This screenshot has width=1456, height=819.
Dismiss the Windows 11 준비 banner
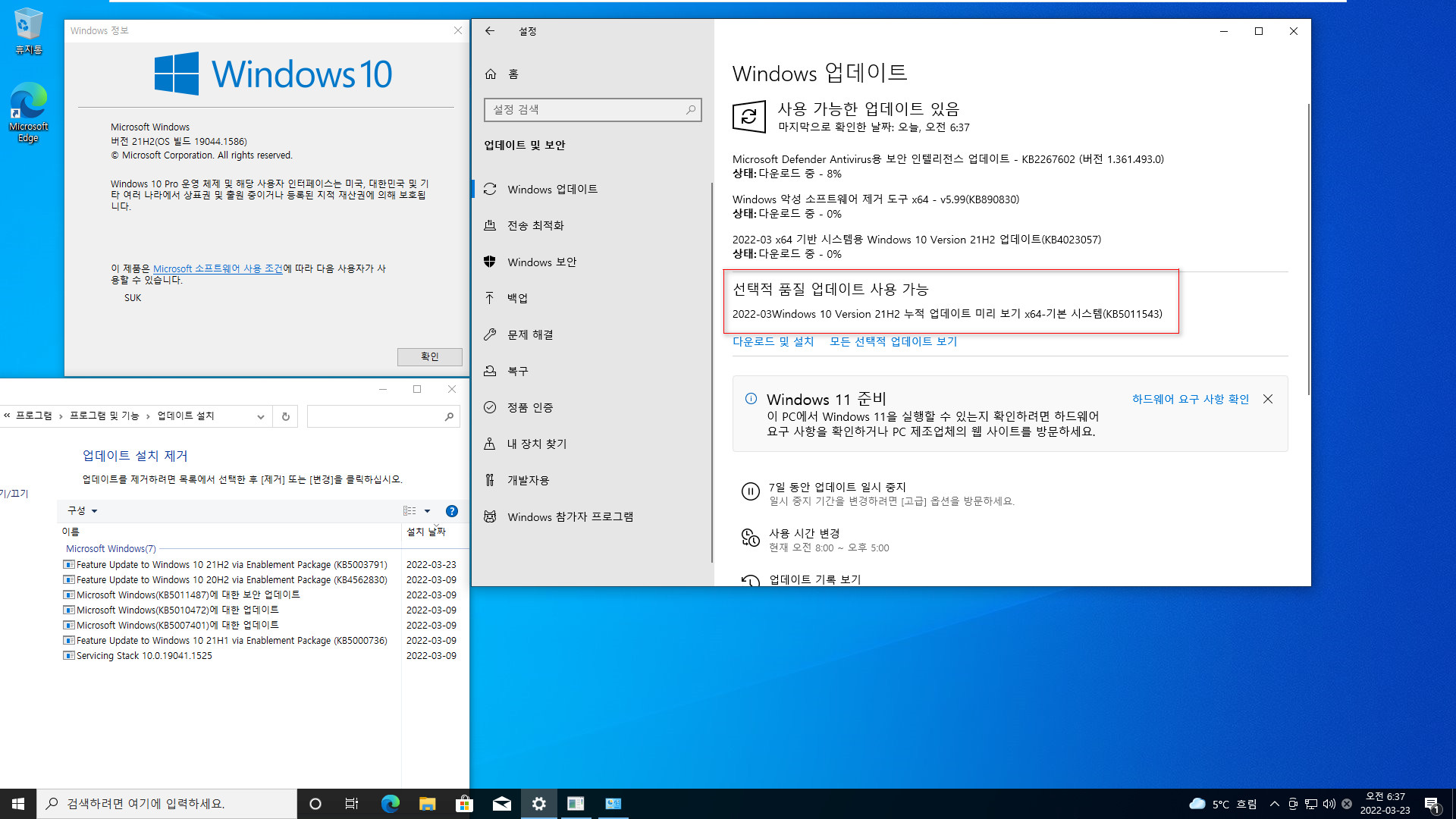tap(1268, 399)
